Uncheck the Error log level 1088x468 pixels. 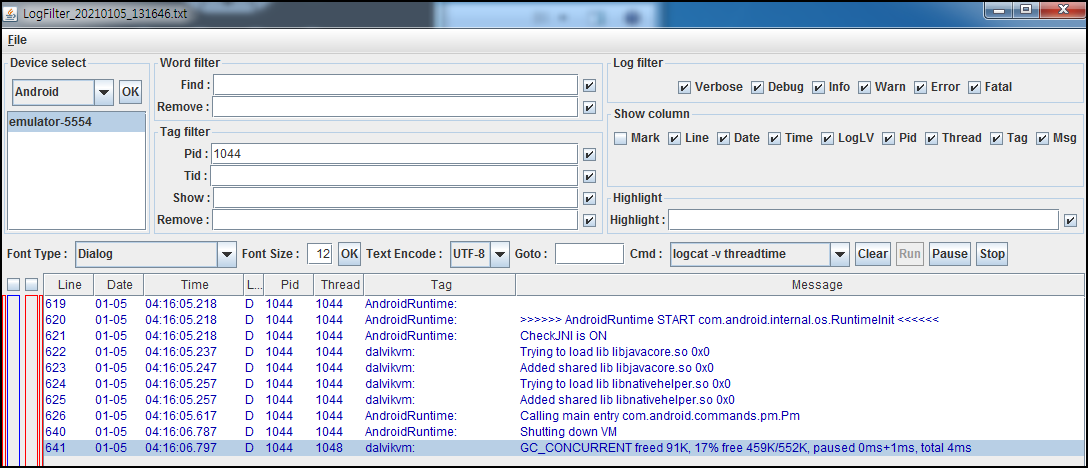pyautogui.click(x=920, y=87)
